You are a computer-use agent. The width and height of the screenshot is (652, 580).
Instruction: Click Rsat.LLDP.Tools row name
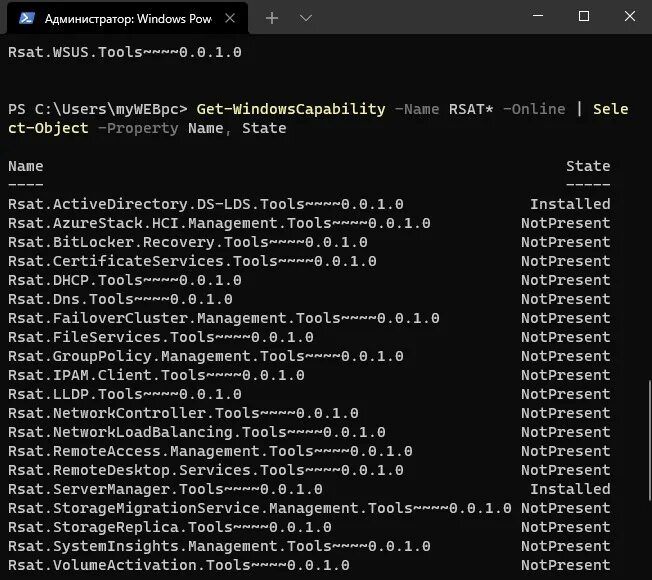125,394
